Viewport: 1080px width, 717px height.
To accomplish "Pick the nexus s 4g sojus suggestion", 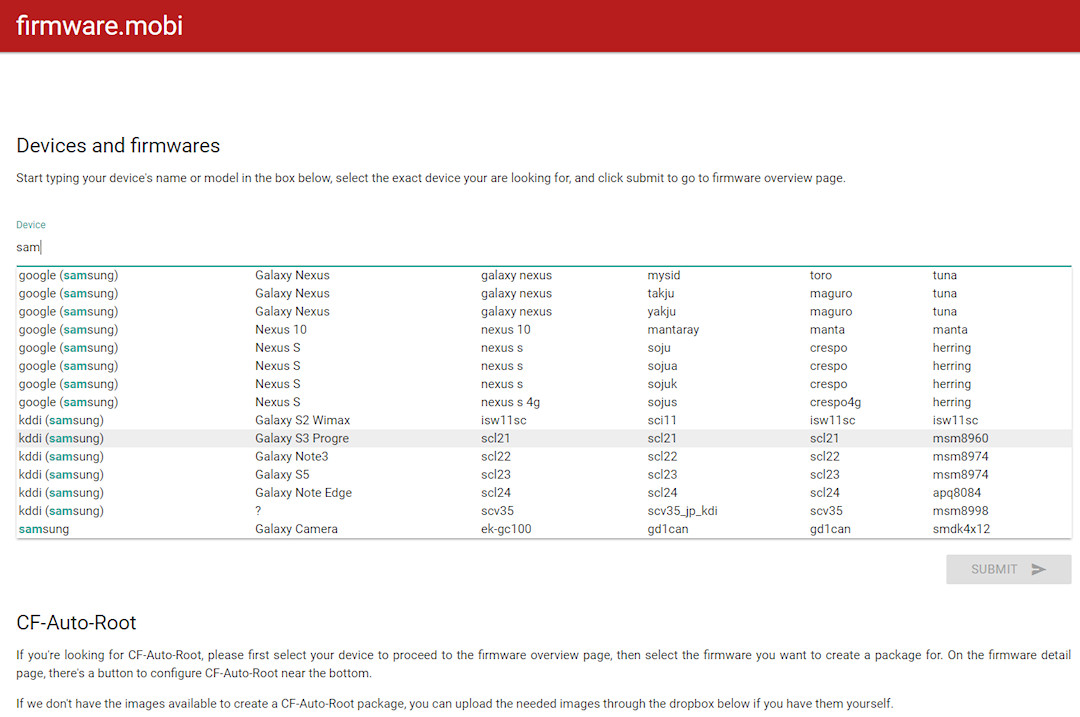I will point(543,402).
